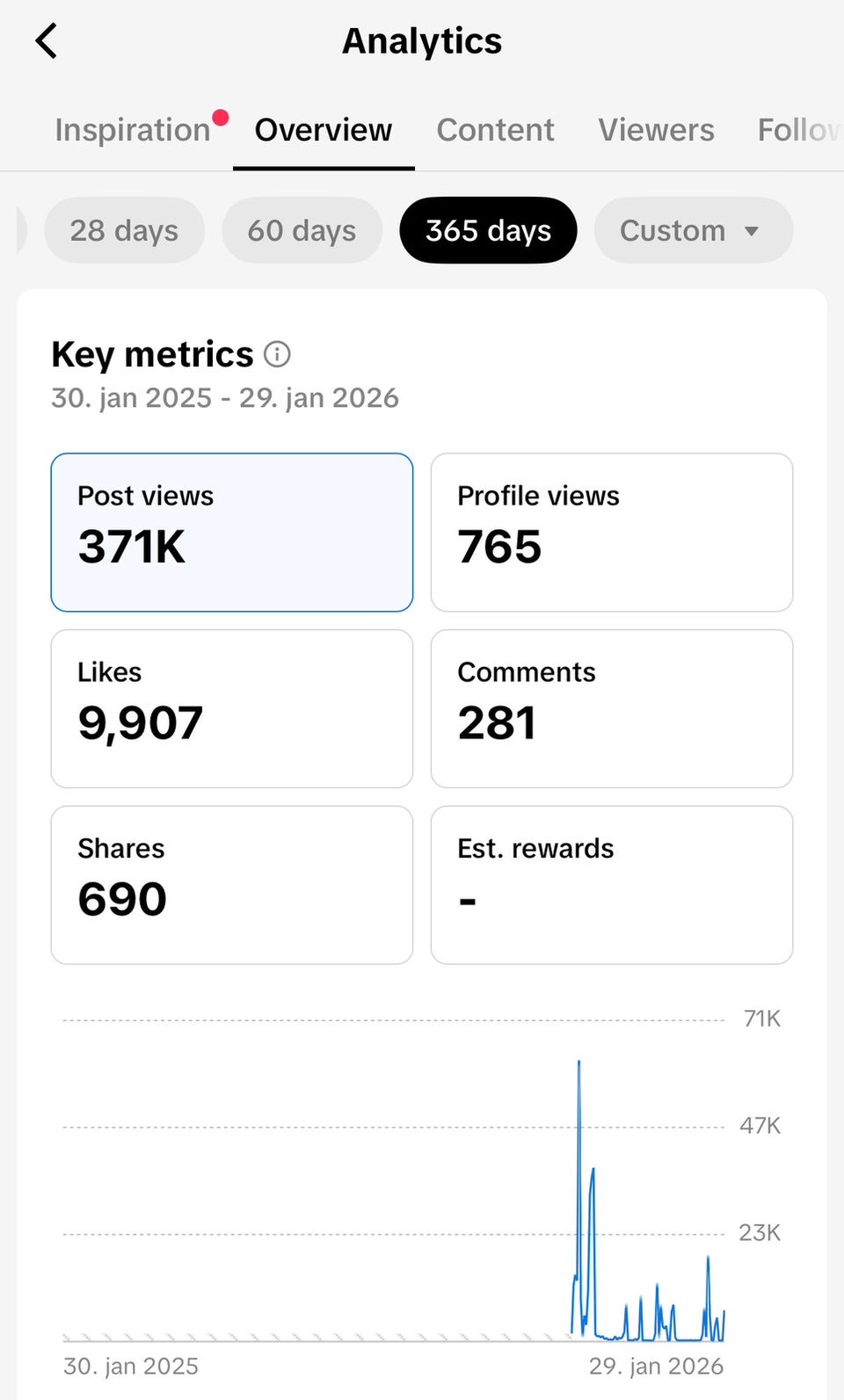Tap the 29. jan 2026 axis label
This screenshot has height=1400, width=844.
(656, 1366)
